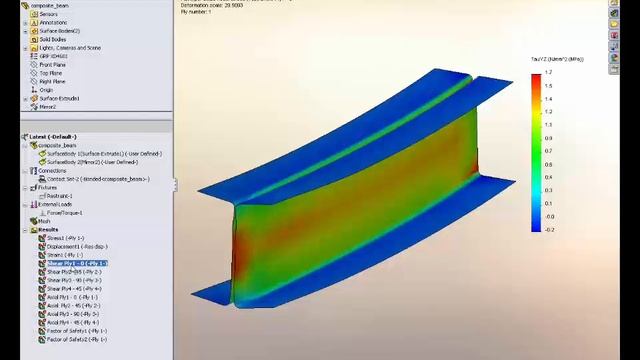Image resolution: width=640 pixels, height=360 pixels.
Task: Click the Factor of Safety2 plot icon
Action: [42, 339]
